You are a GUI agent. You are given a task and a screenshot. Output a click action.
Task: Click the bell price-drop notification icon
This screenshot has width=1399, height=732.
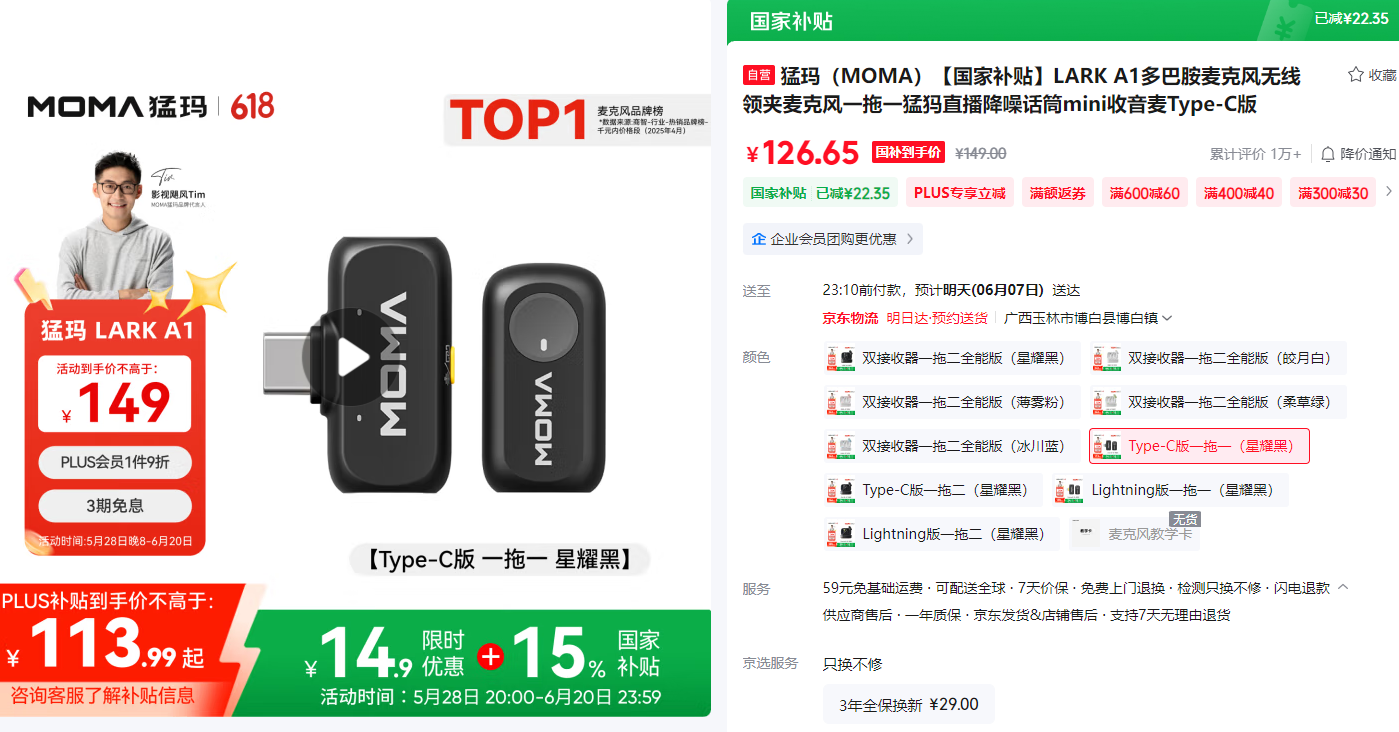[x=1328, y=154]
